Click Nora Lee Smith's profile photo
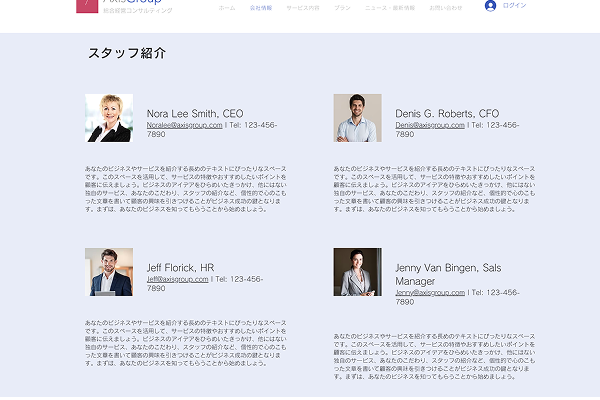 (x=109, y=118)
